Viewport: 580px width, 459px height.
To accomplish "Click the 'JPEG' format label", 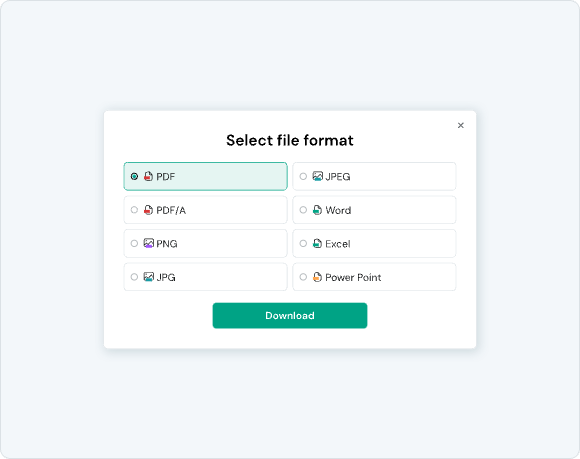I will [x=338, y=177].
